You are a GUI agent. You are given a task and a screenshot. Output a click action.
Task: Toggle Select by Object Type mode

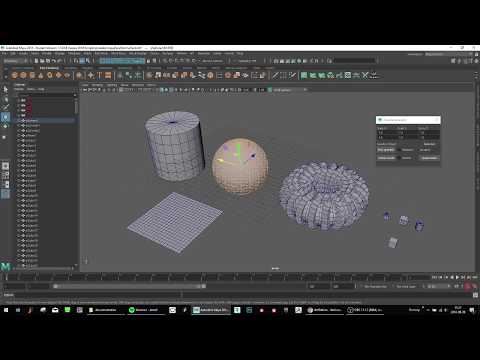(82, 61)
